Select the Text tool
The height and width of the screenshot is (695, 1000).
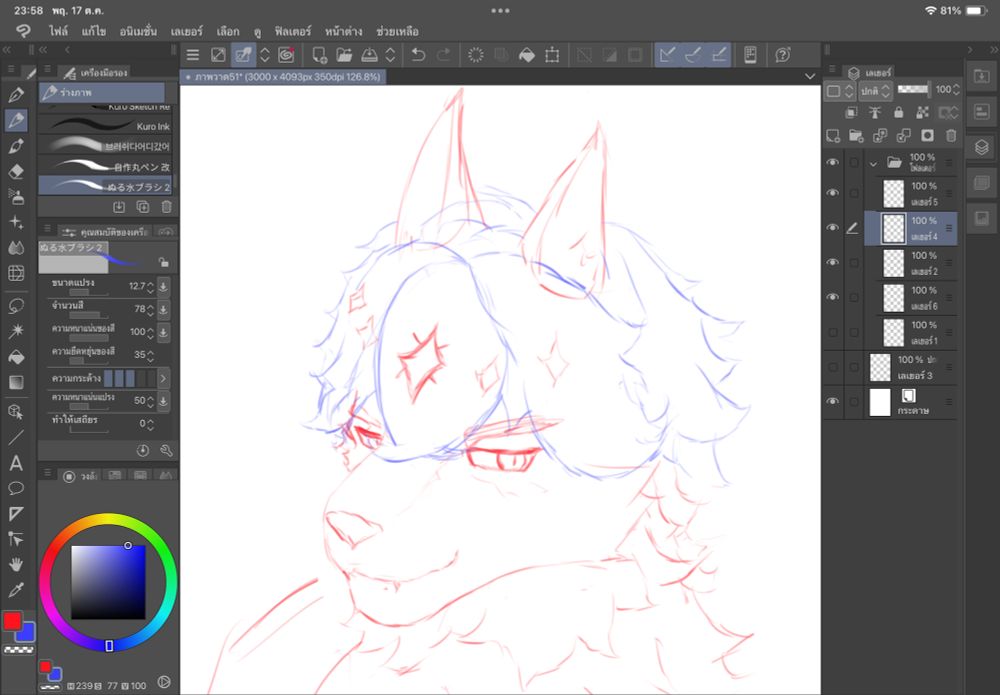[x=16, y=463]
